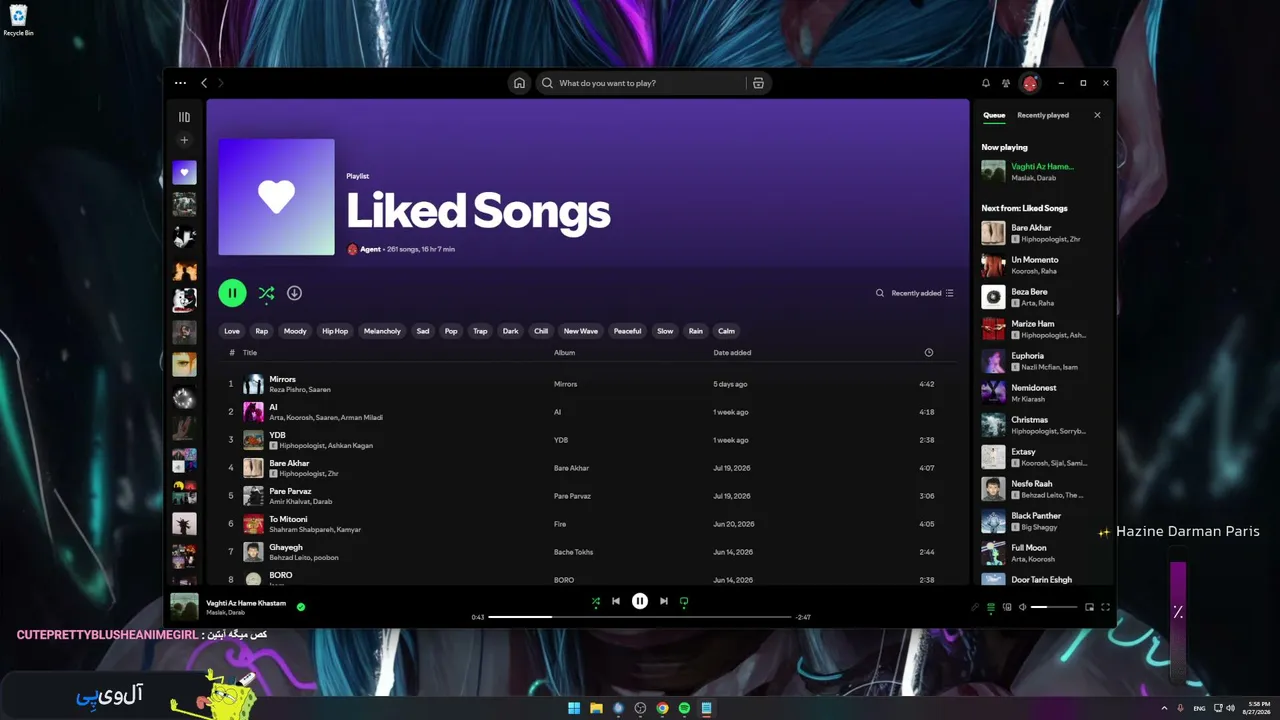Skip to the next track

point(664,601)
